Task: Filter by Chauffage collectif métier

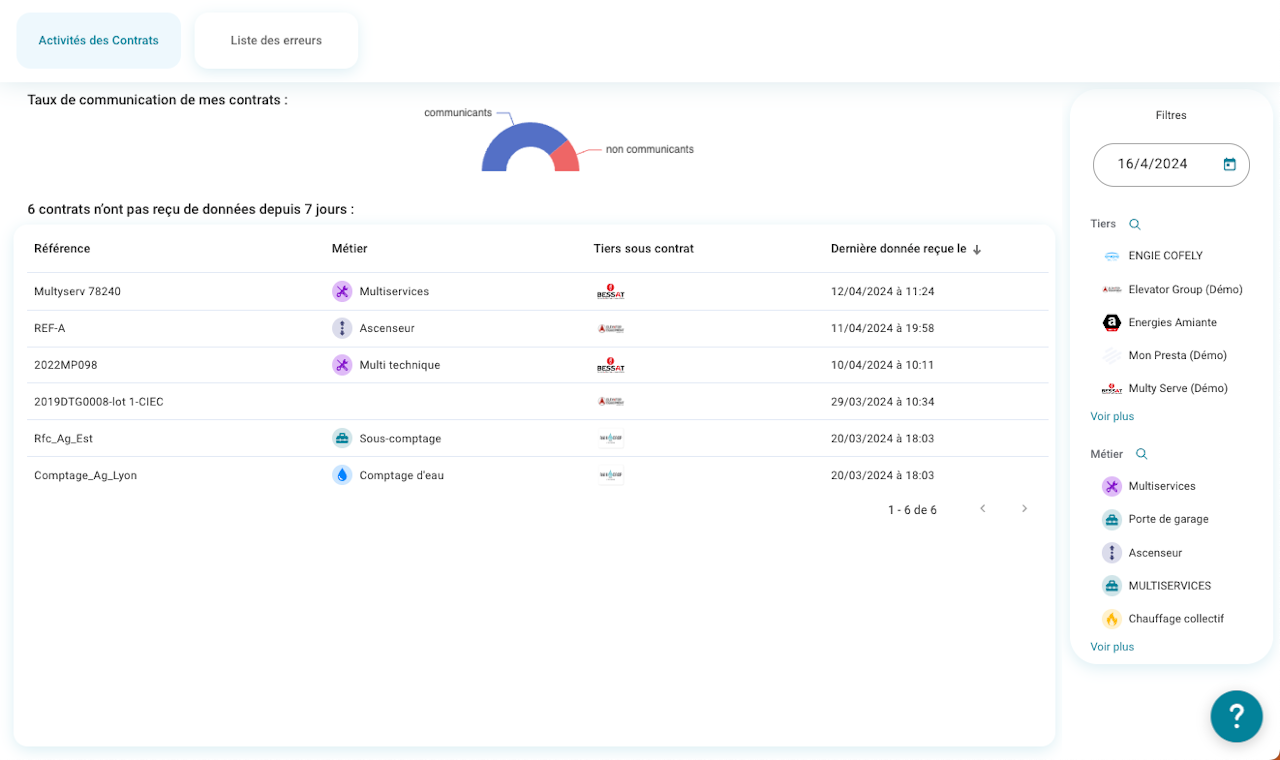Action: pyautogui.click(x=1175, y=619)
